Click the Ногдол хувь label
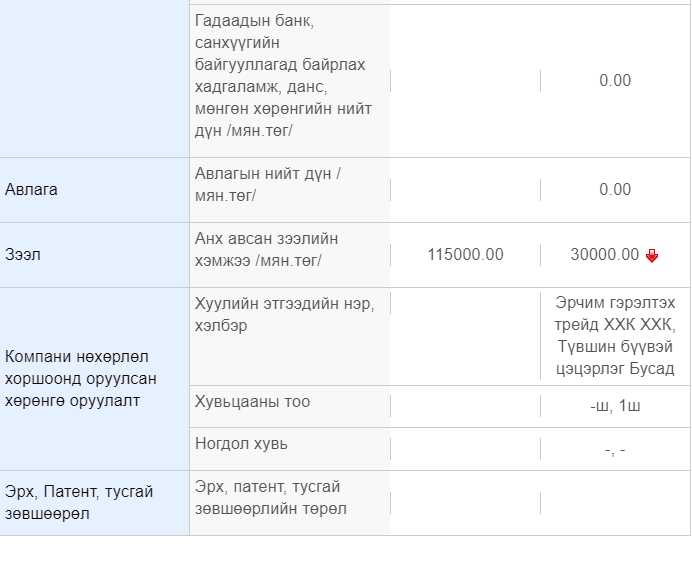Screen dimensions: 692x568 (x=241, y=444)
